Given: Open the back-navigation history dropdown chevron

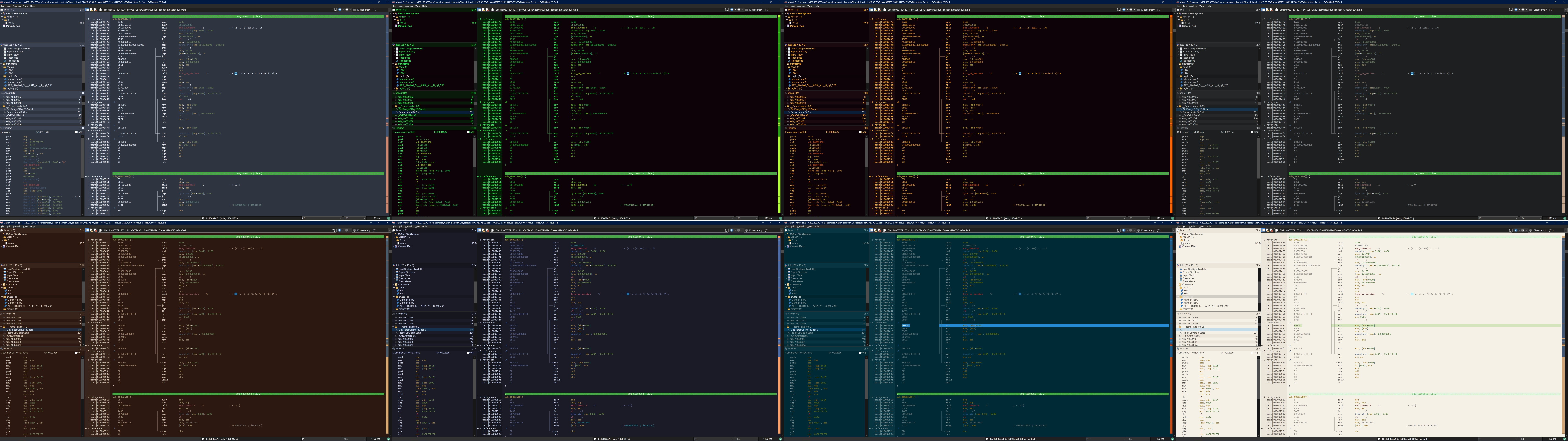Looking at the screenshot, I should [343, 10].
